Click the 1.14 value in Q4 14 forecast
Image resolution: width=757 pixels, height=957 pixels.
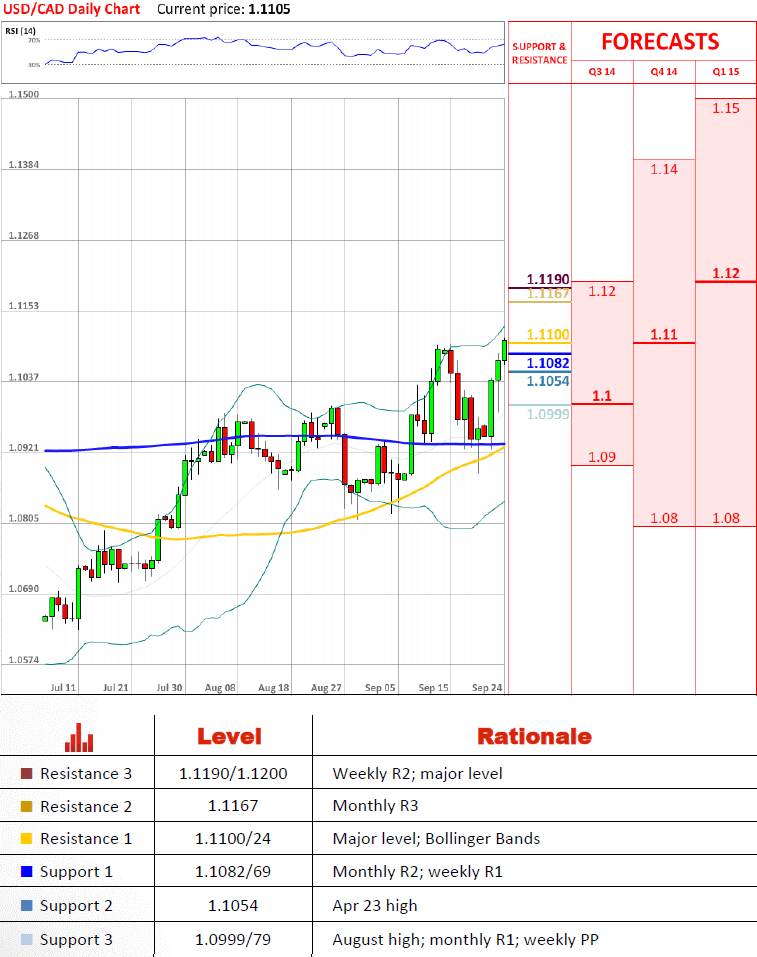pos(664,169)
